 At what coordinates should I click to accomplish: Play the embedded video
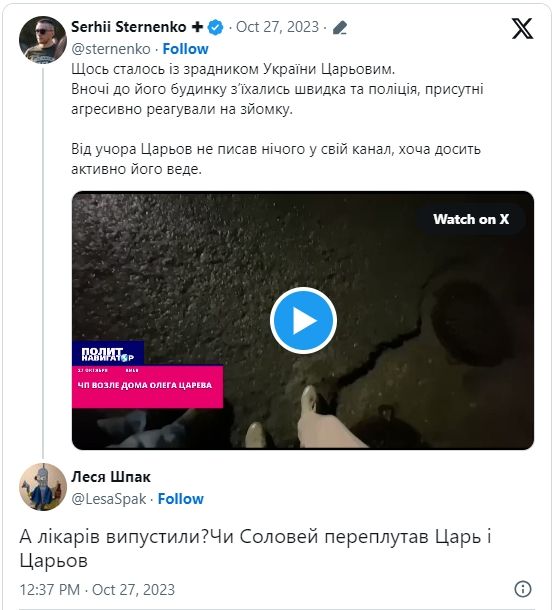(x=303, y=321)
